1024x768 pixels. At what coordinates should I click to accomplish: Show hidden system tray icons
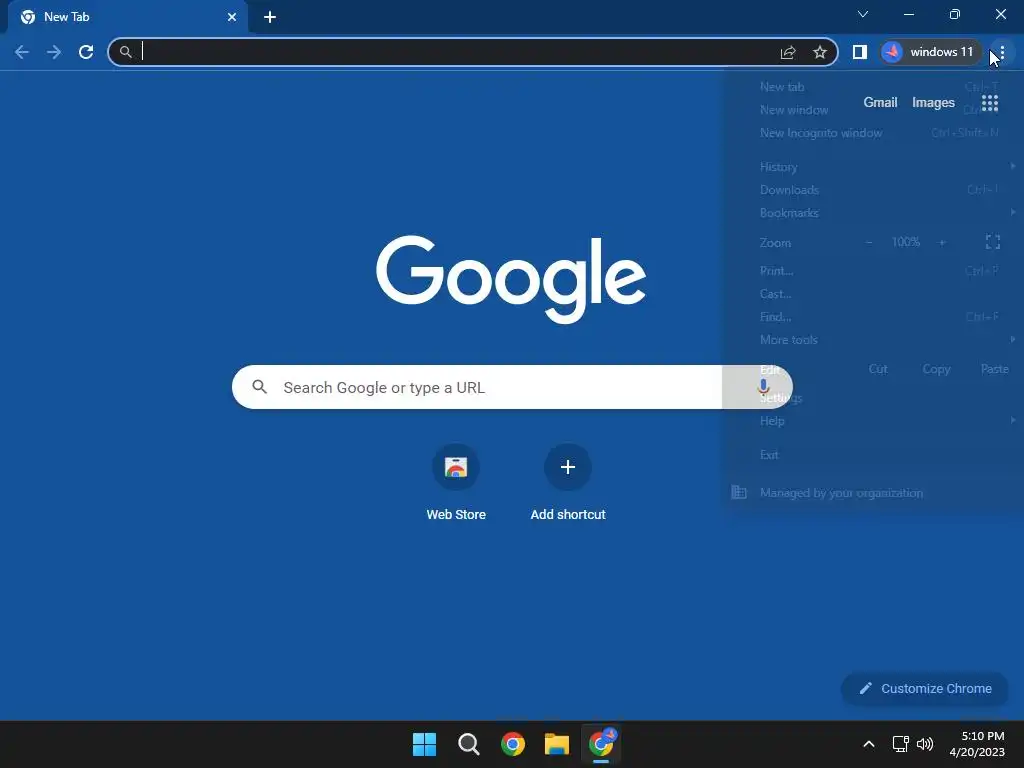869,744
